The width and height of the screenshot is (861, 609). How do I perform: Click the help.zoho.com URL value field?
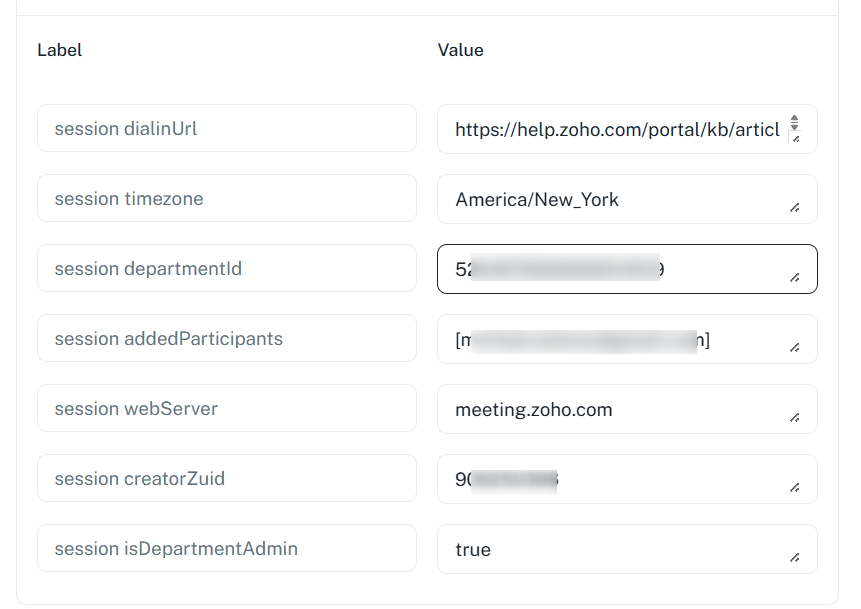[615, 129]
